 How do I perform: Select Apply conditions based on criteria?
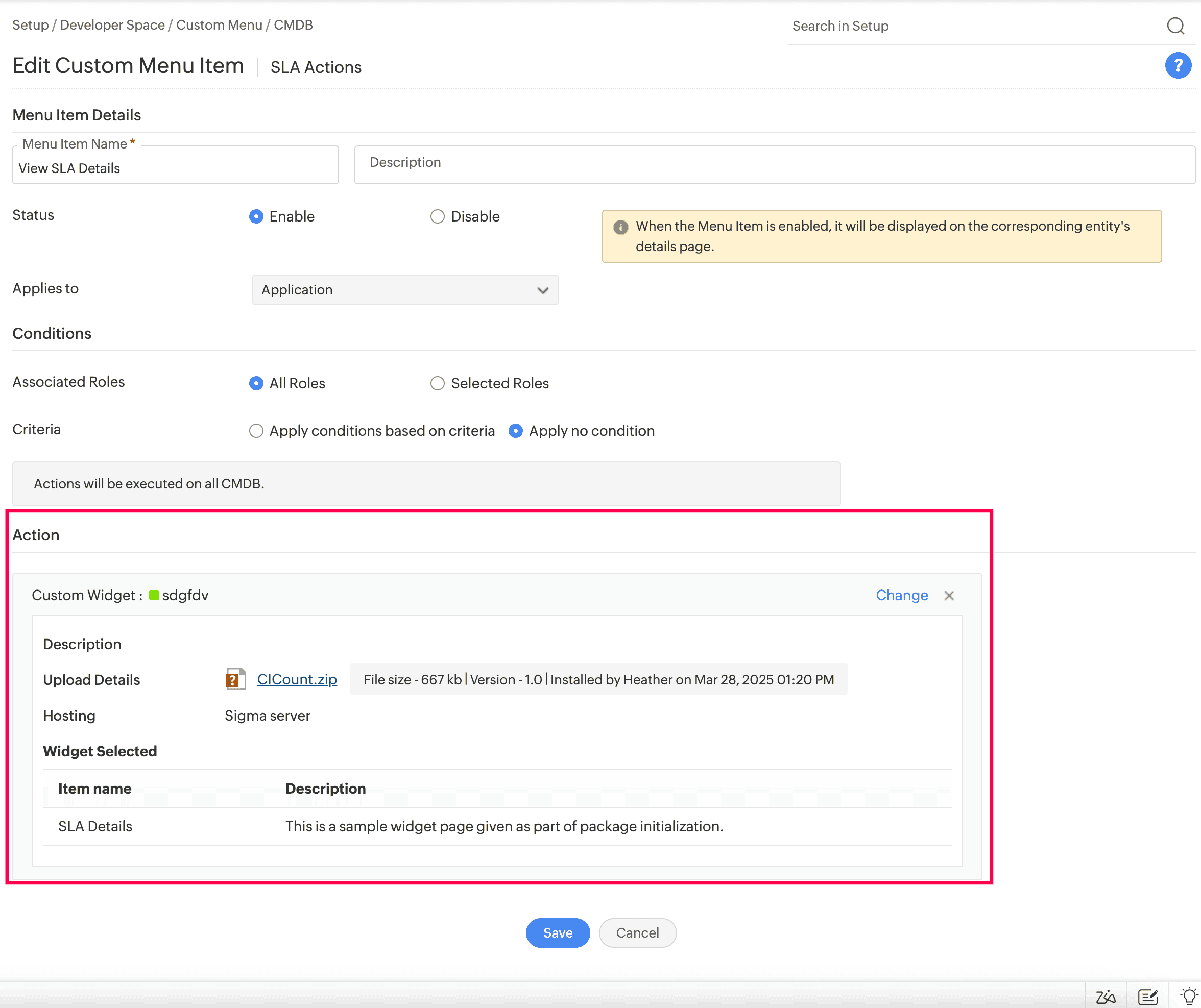click(x=256, y=431)
